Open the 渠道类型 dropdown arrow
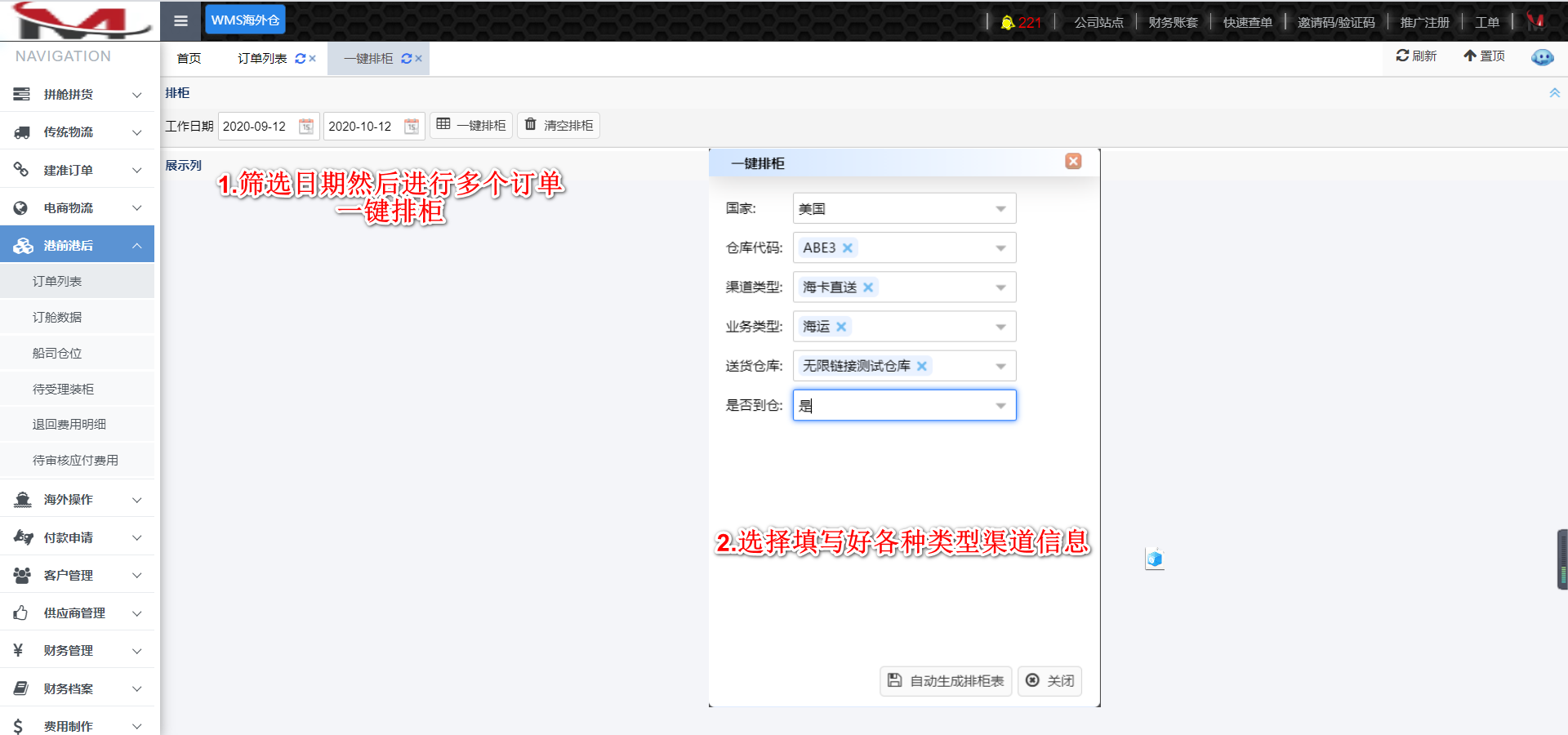This screenshot has height=735, width=1568. click(1000, 287)
